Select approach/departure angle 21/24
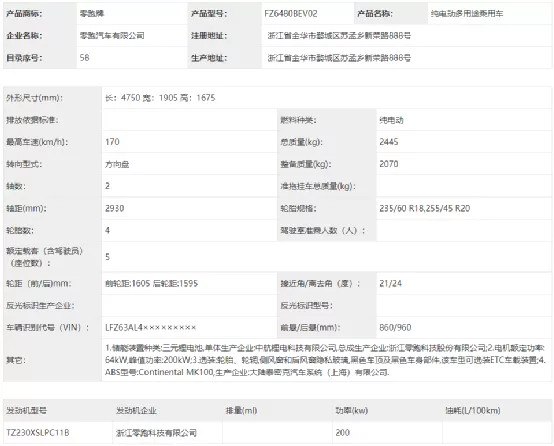Screen dimensions: 554x446 pyautogui.click(x=390, y=283)
